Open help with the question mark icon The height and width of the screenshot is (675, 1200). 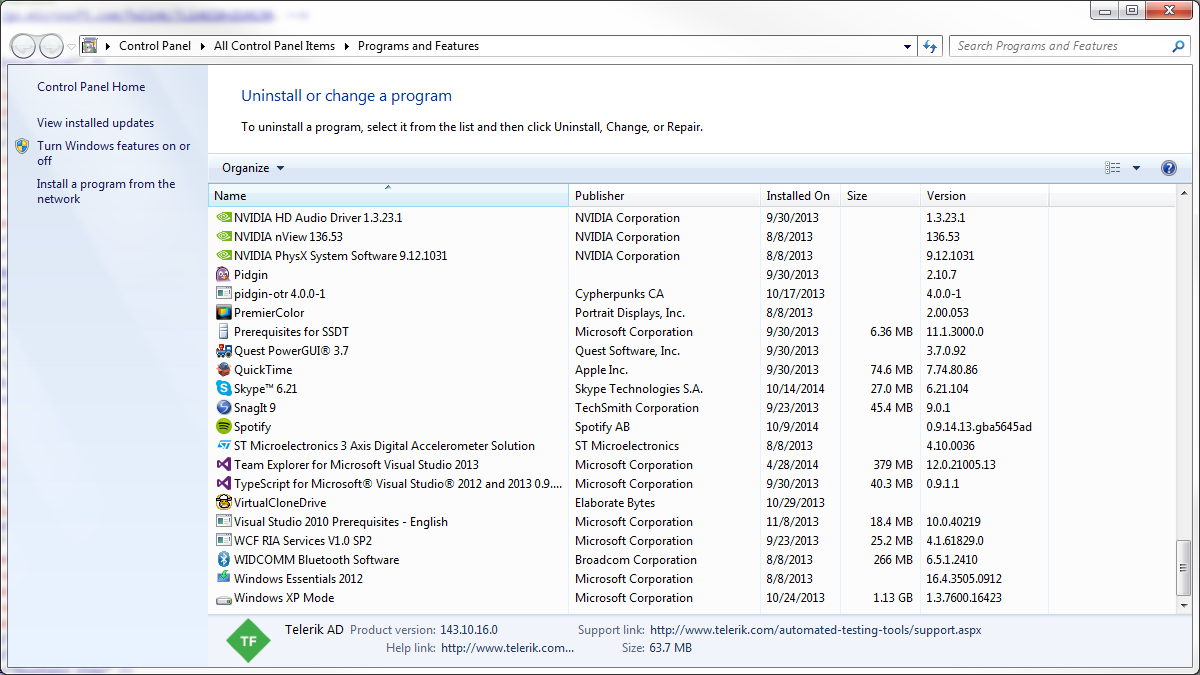pos(1168,168)
